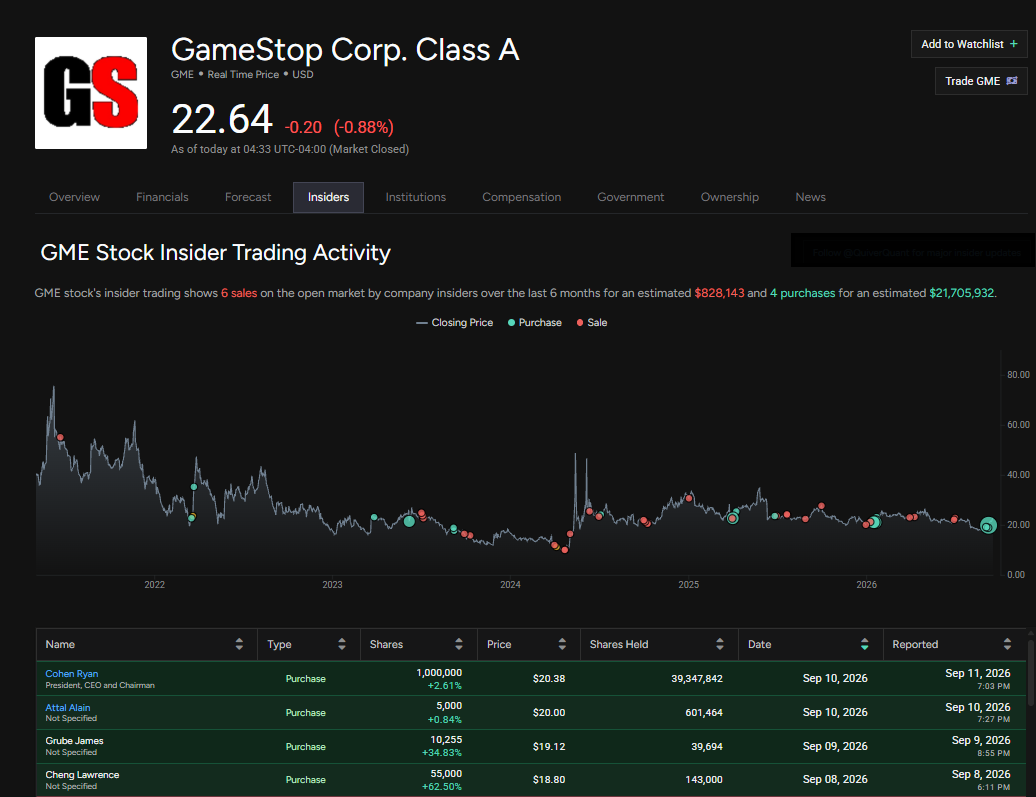This screenshot has width=1036, height=797.
Task: Click the table's vertical scrollbar
Action: [1031, 671]
